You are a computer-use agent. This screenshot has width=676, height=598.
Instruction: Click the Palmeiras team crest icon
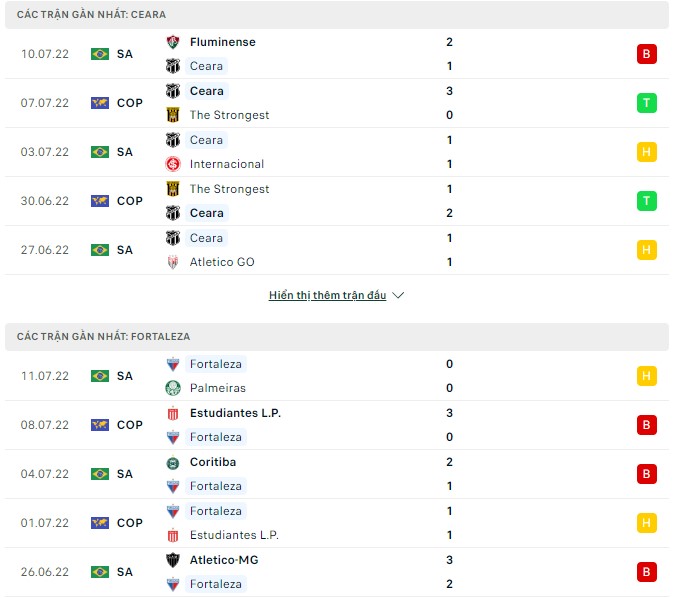(x=173, y=388)
